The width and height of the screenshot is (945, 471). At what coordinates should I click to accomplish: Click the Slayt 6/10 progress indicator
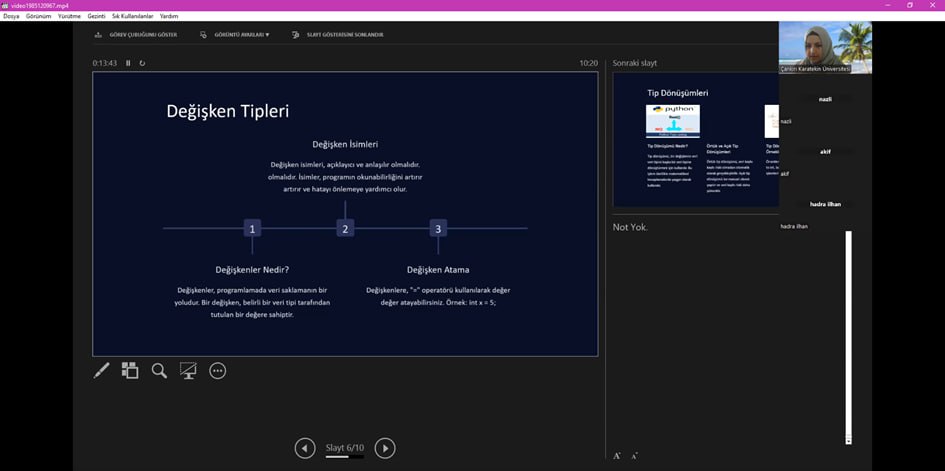344,448
